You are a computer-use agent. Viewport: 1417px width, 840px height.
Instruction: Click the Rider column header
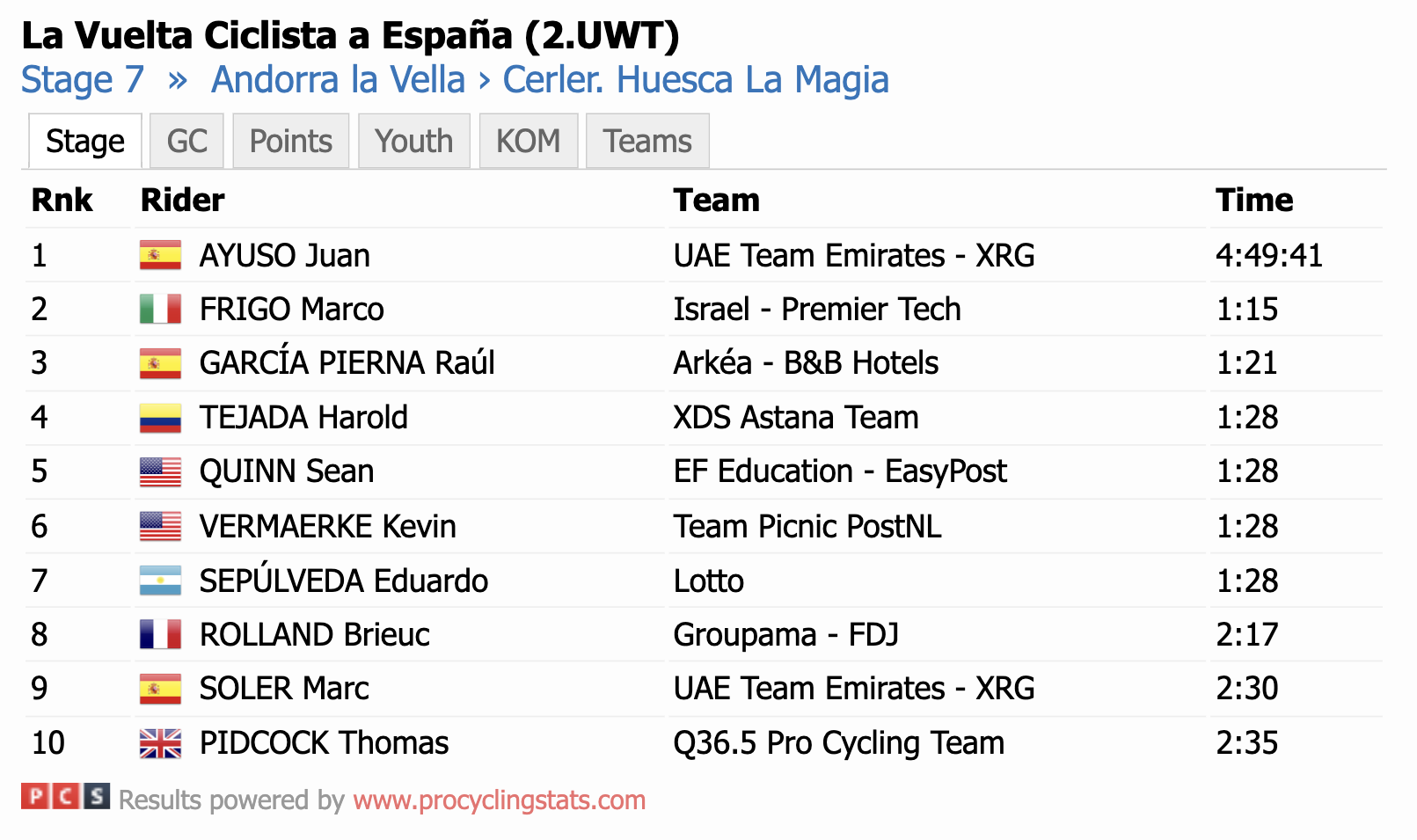tap(183, 200)
